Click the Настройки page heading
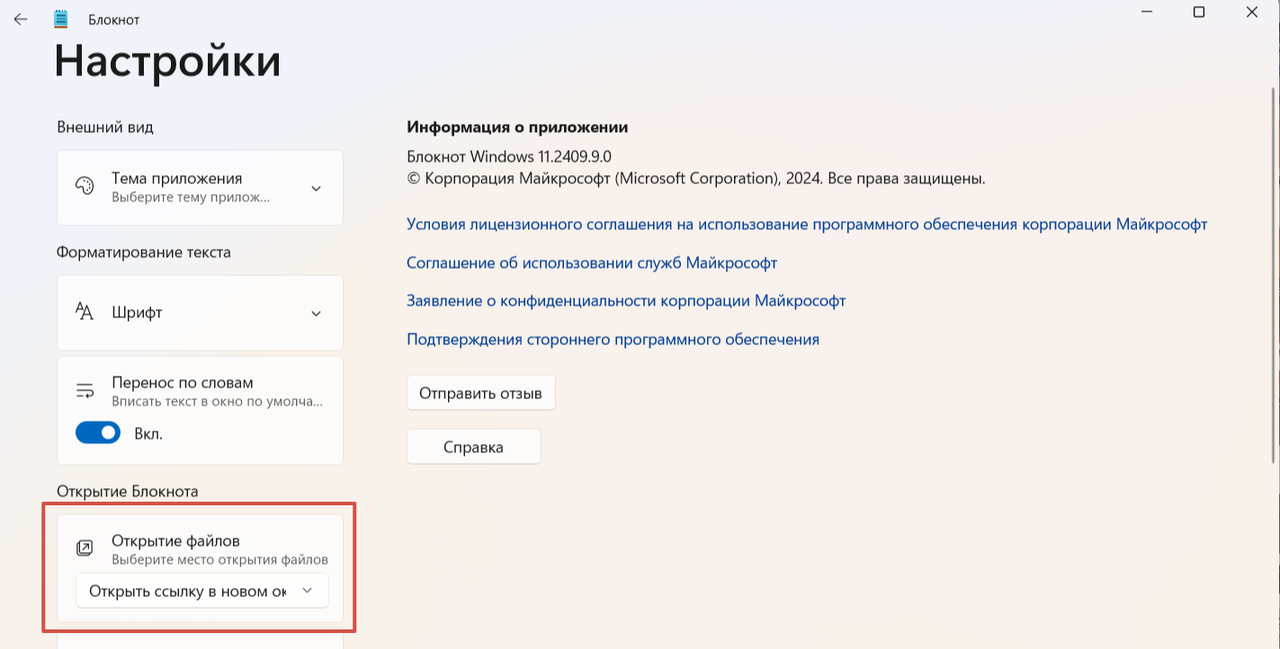The width and height of the screenshot is (1280, 649). (168, 61)
